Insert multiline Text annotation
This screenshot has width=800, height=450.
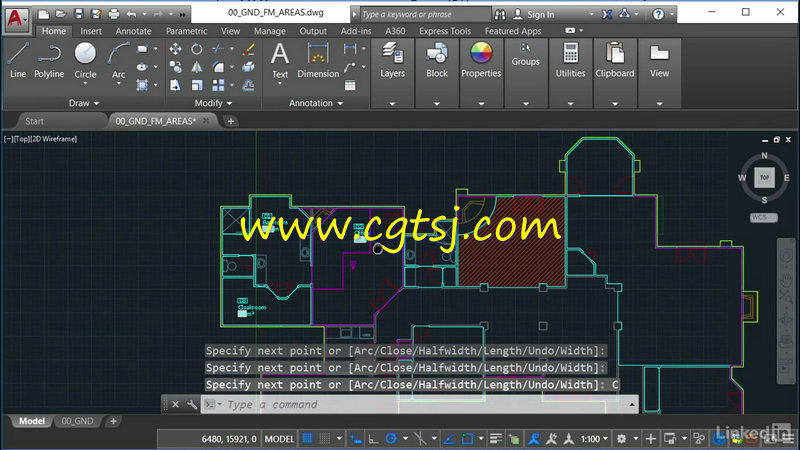click(x=280, y=61)
